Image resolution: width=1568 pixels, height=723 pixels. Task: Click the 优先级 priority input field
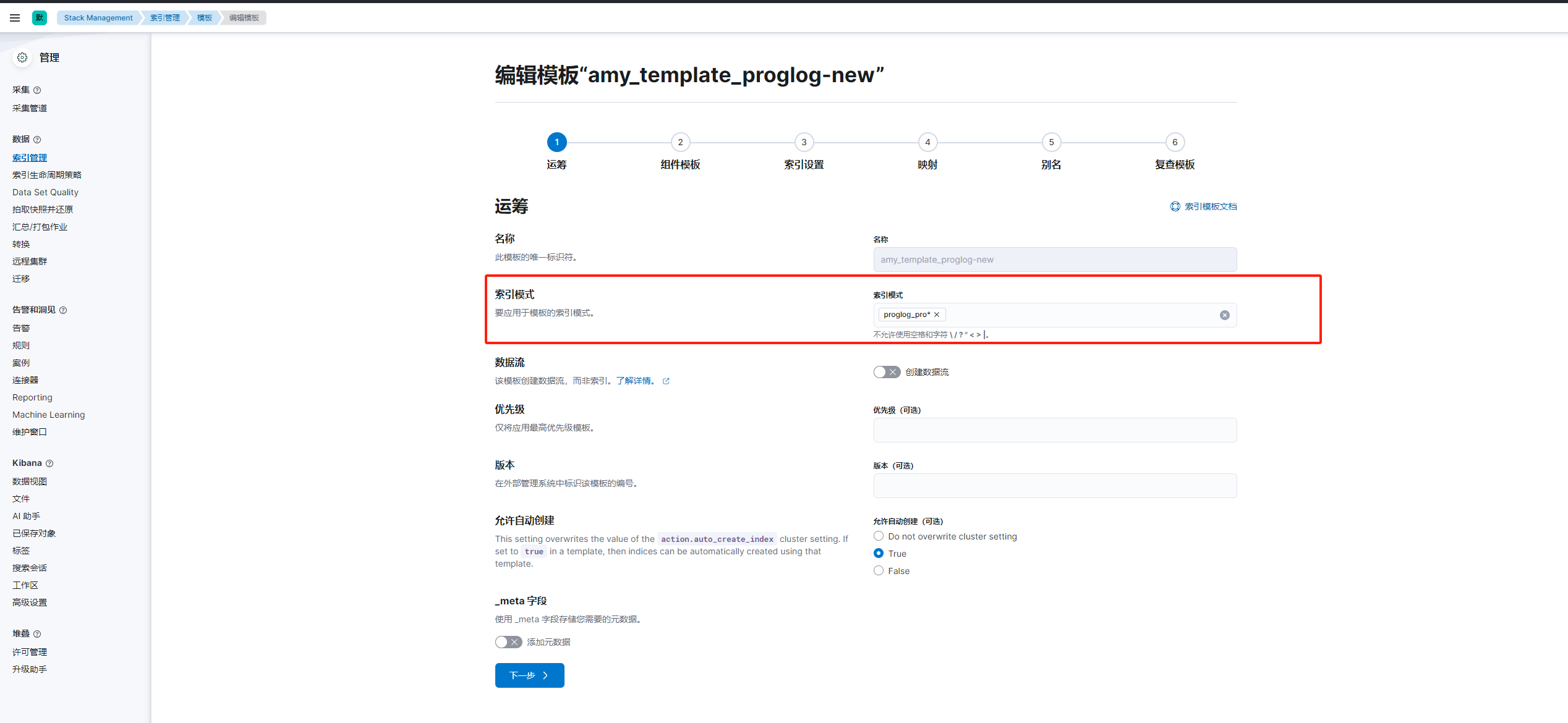click(x=1054, y=430)
